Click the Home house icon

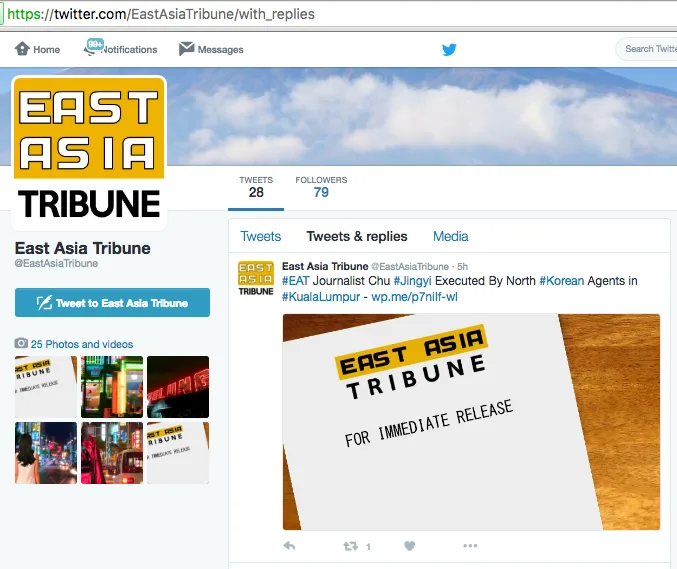click(22, 49)
